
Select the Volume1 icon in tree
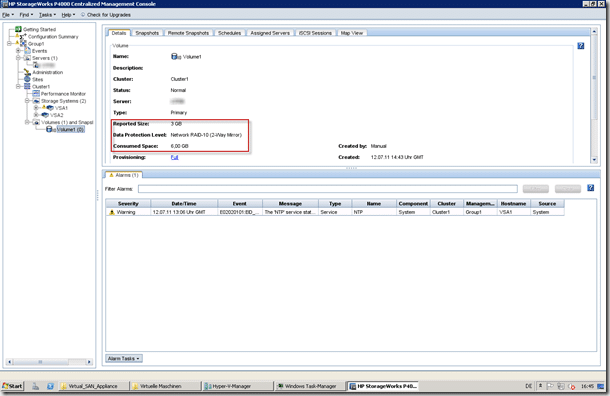[49, 130]
